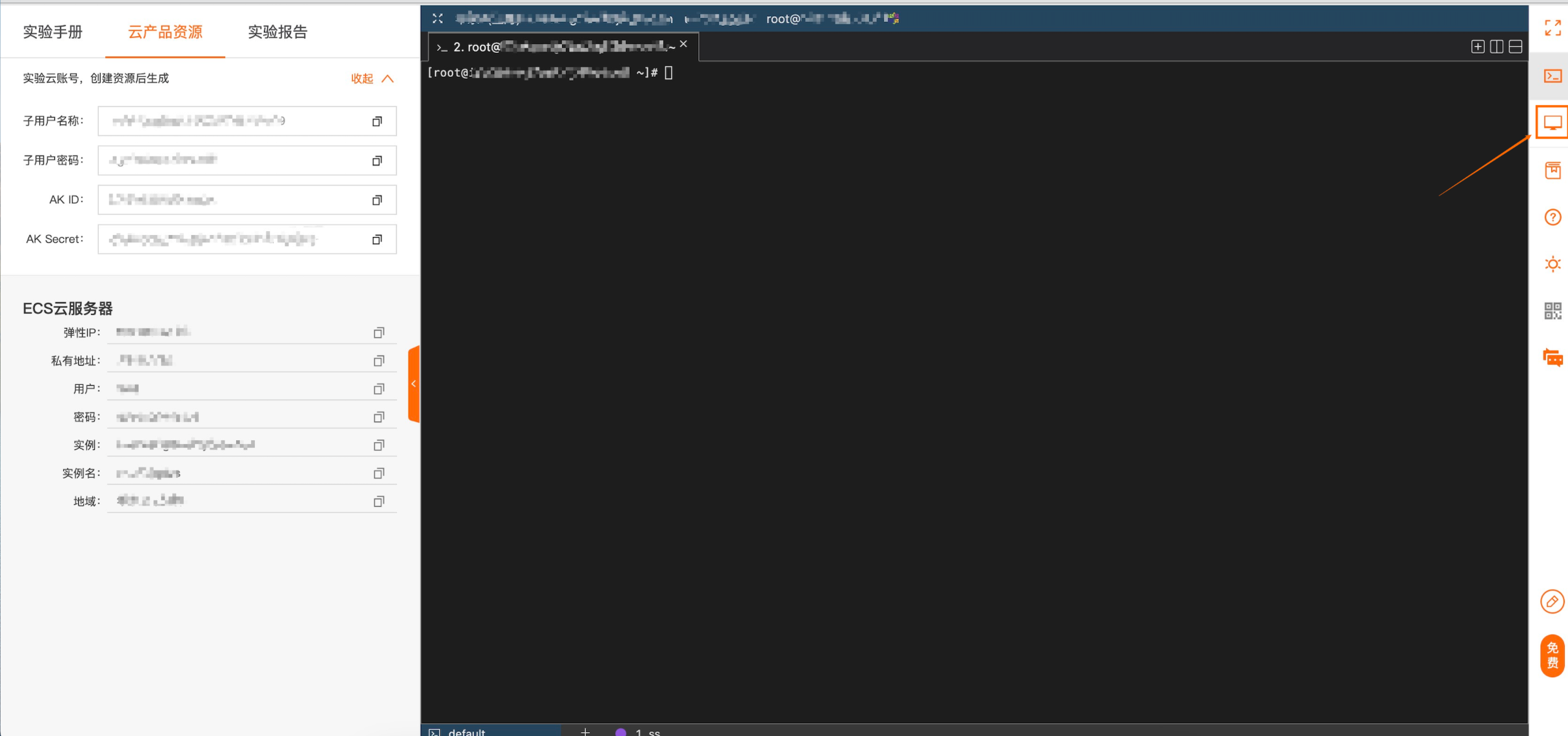The width and height of the screenshot is (1568, 736).
Task: Add new terminal pane with plus icon
Action: tap(1478, 46)
